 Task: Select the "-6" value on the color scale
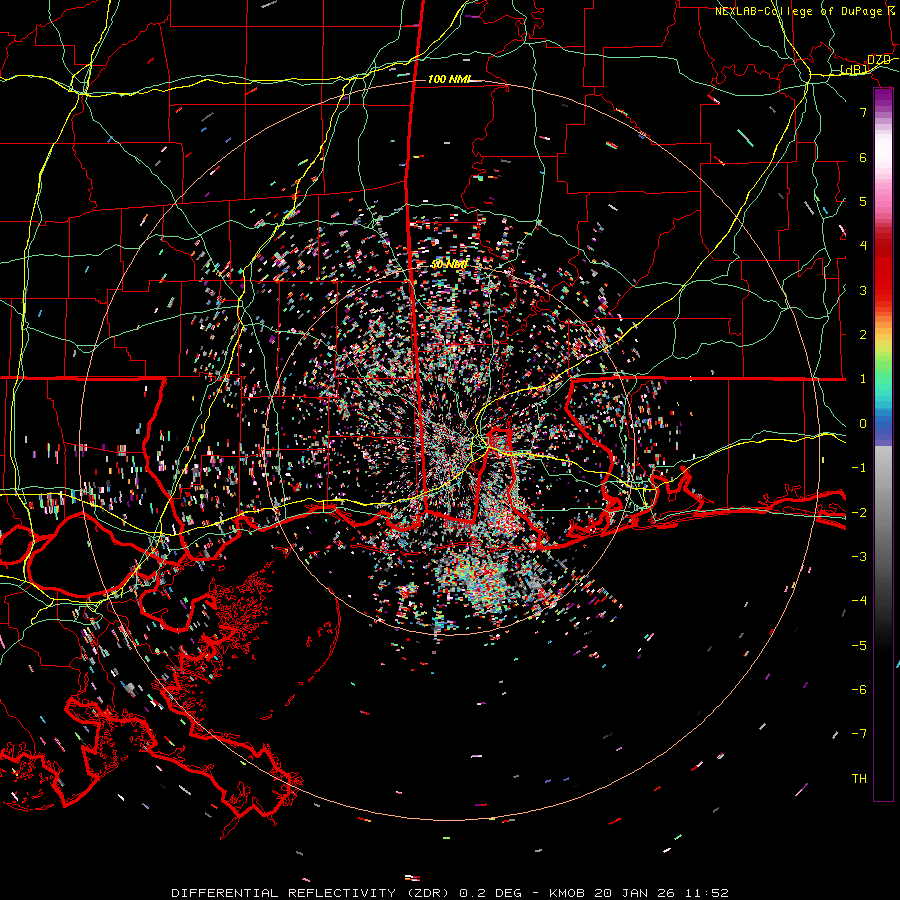pos(859,690)
